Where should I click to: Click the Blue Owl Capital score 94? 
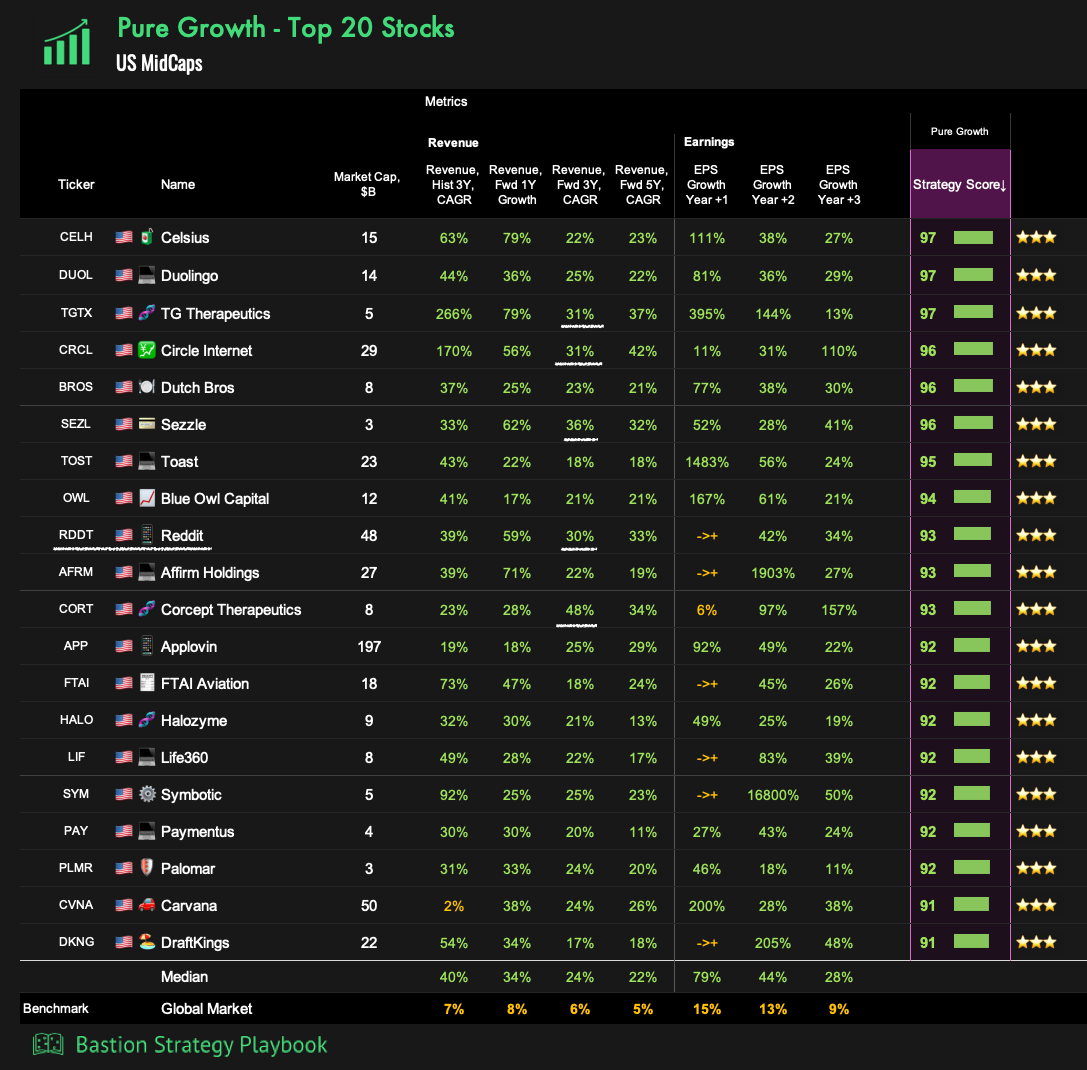pyautogui.click(x=928, y=499)
